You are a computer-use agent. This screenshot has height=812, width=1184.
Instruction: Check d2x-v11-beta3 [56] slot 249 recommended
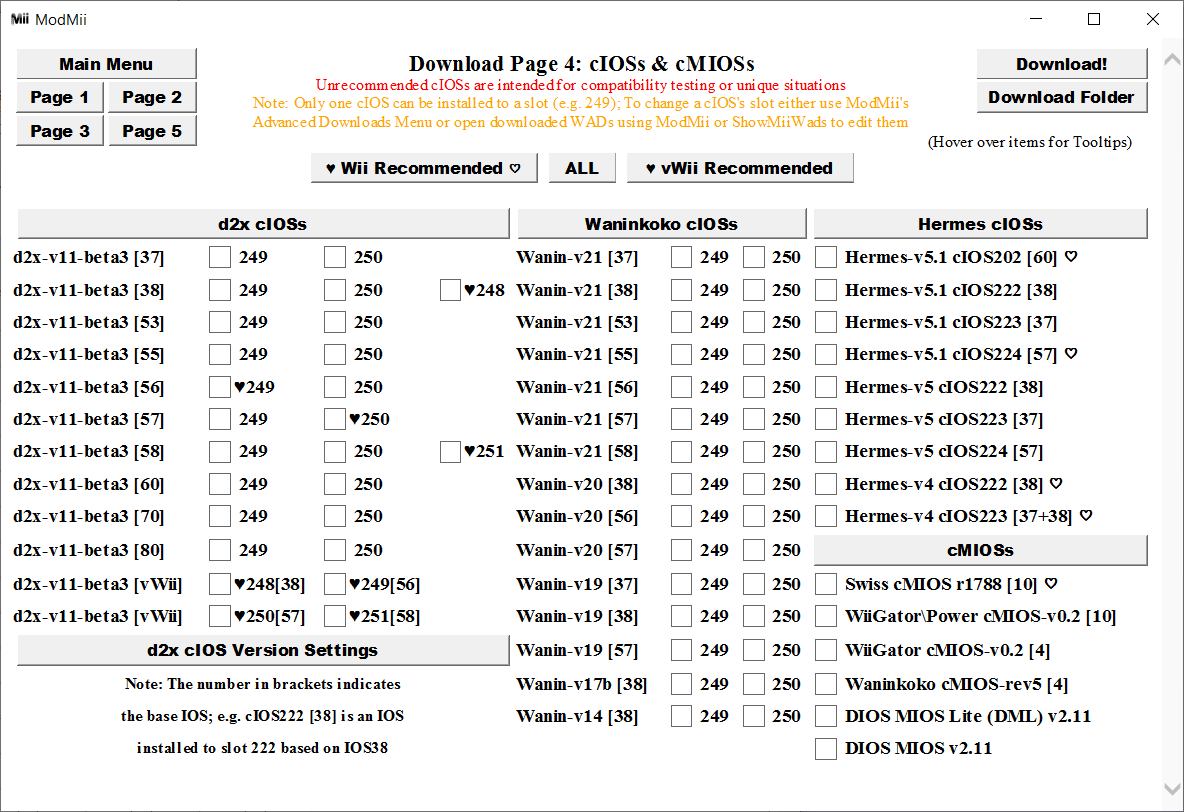(x=220, y=387)
